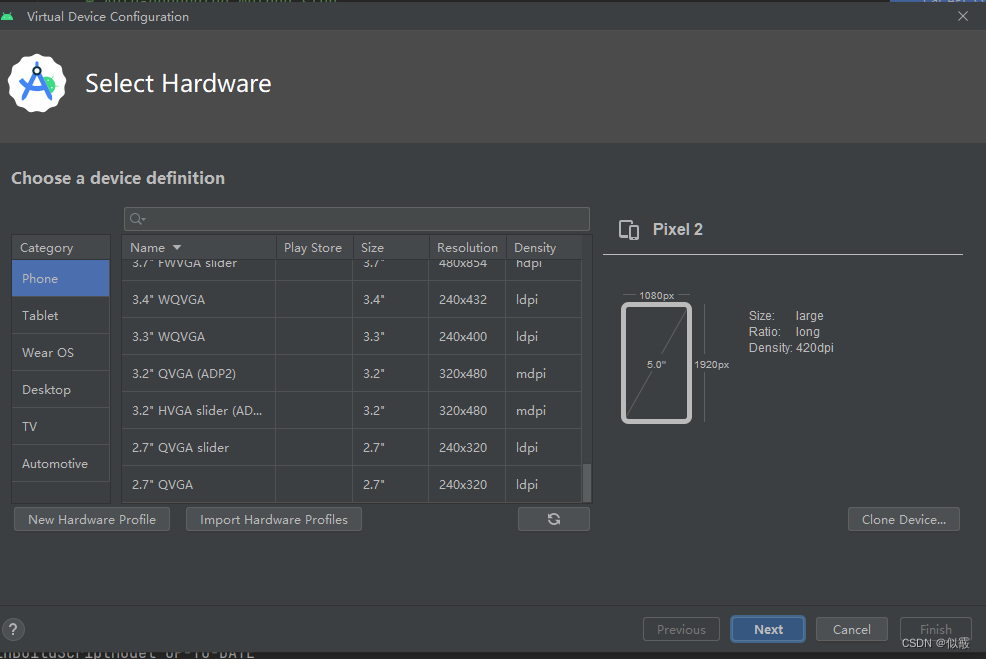The height and width of the screenshot is (659, 986).
Task: Select the 3.7" FWVGA slider row
Action: click(352, 269)
